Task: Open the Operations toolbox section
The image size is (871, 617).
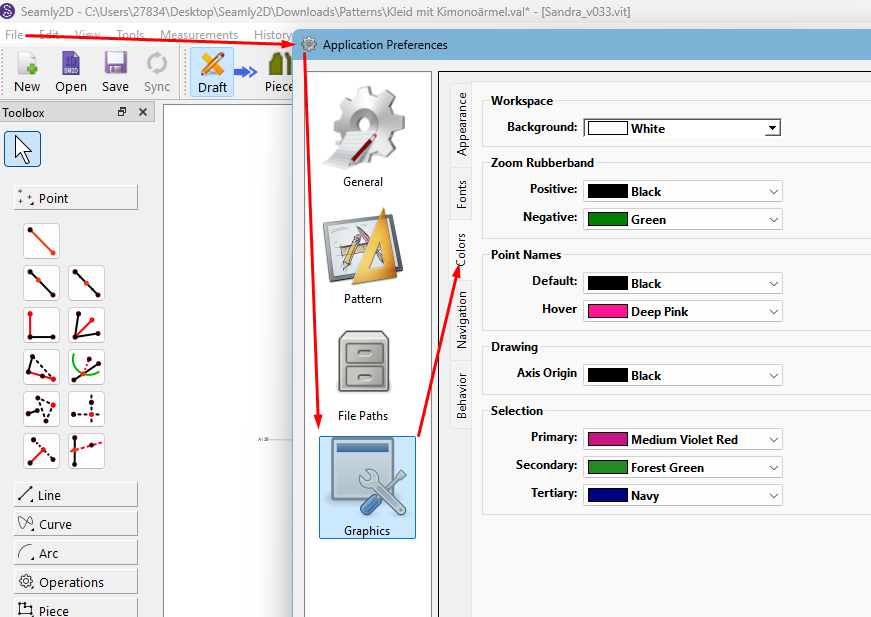Action: [76, 582]
